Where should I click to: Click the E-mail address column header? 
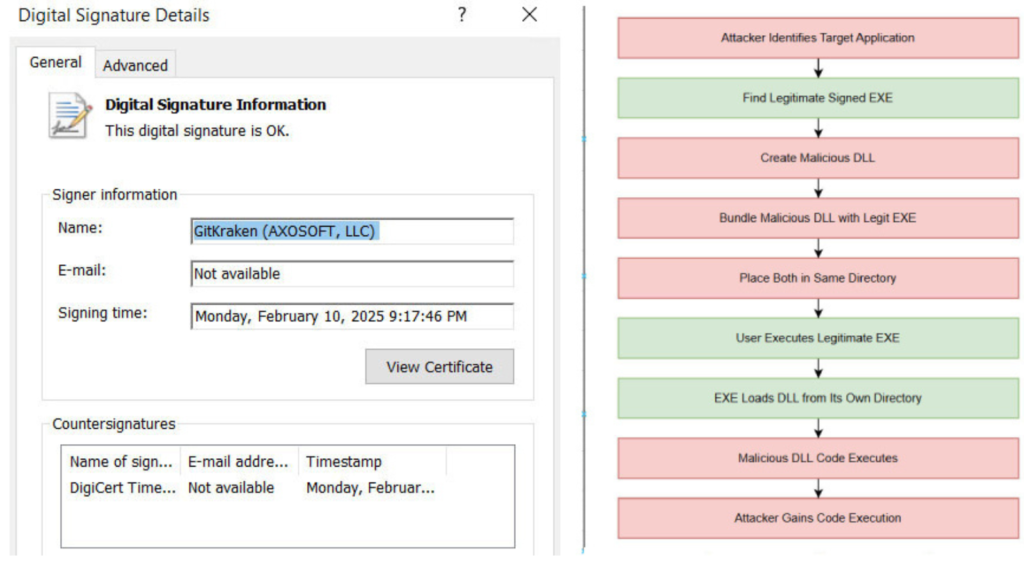pos(239,461)
